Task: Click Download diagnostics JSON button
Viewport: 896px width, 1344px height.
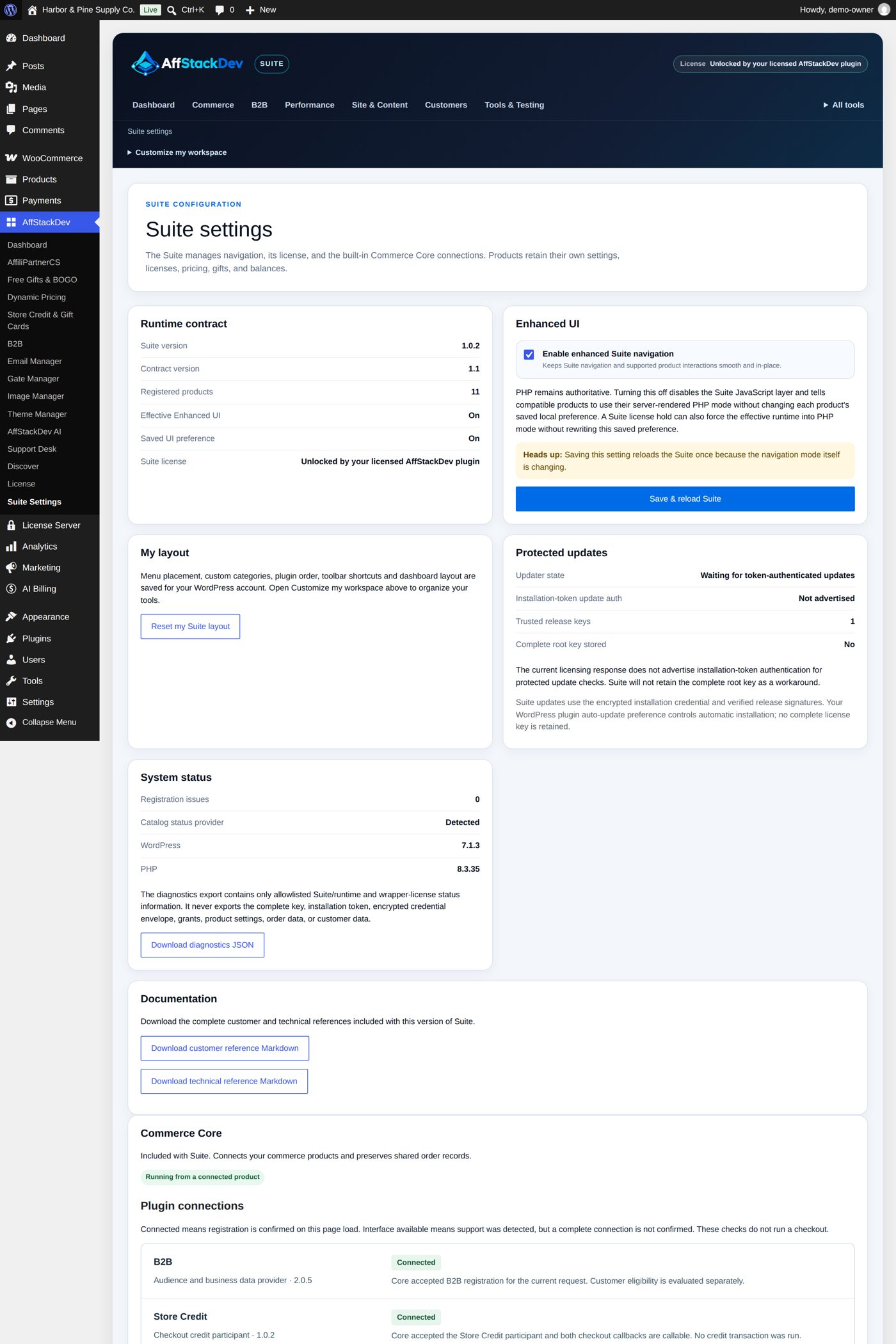Action: (x=202, y=945)
